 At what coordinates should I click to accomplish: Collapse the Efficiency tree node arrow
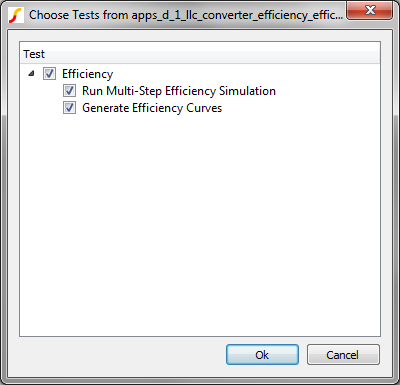pos(31,74)
